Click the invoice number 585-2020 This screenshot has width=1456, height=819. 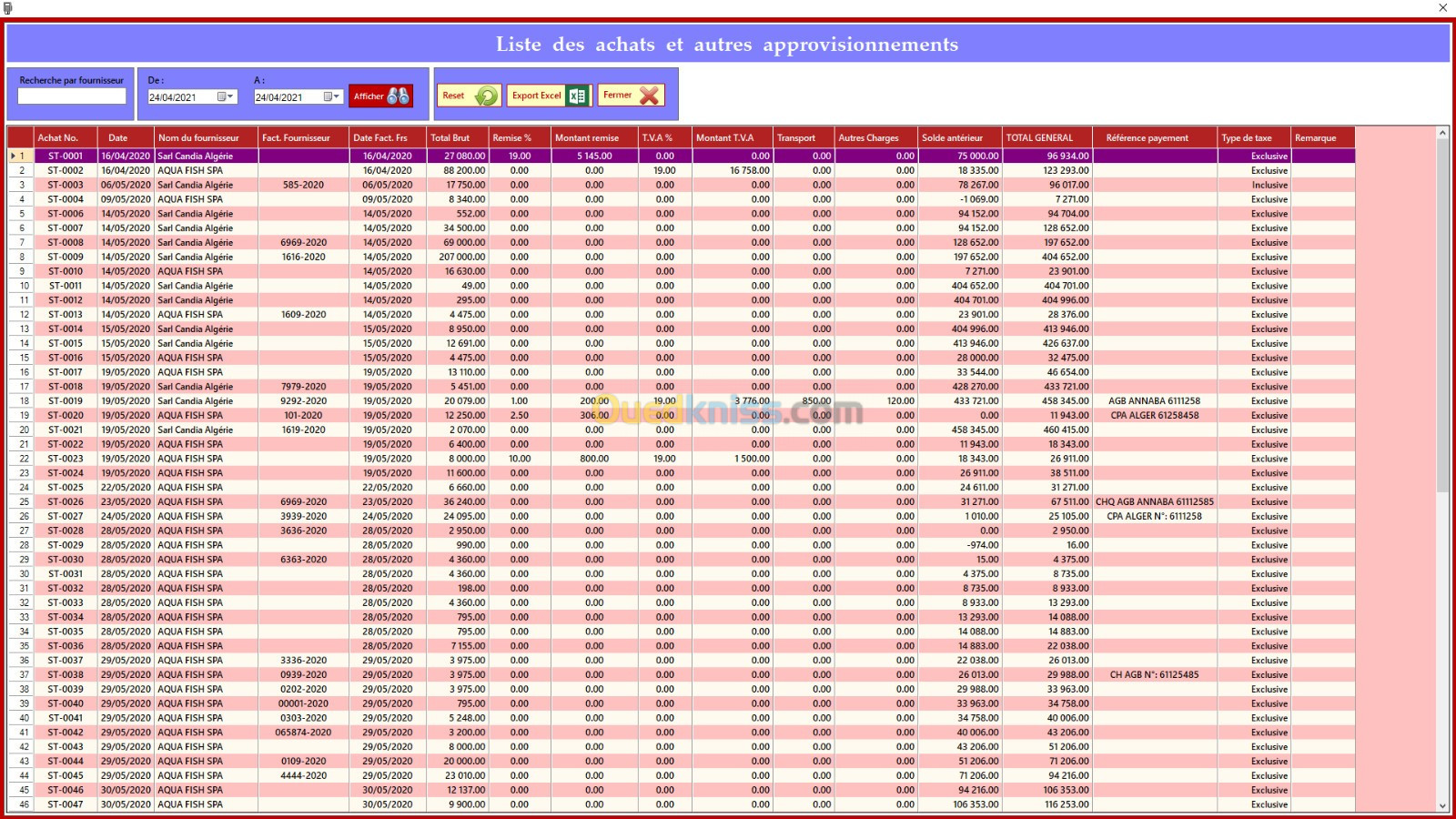point(303,185)
